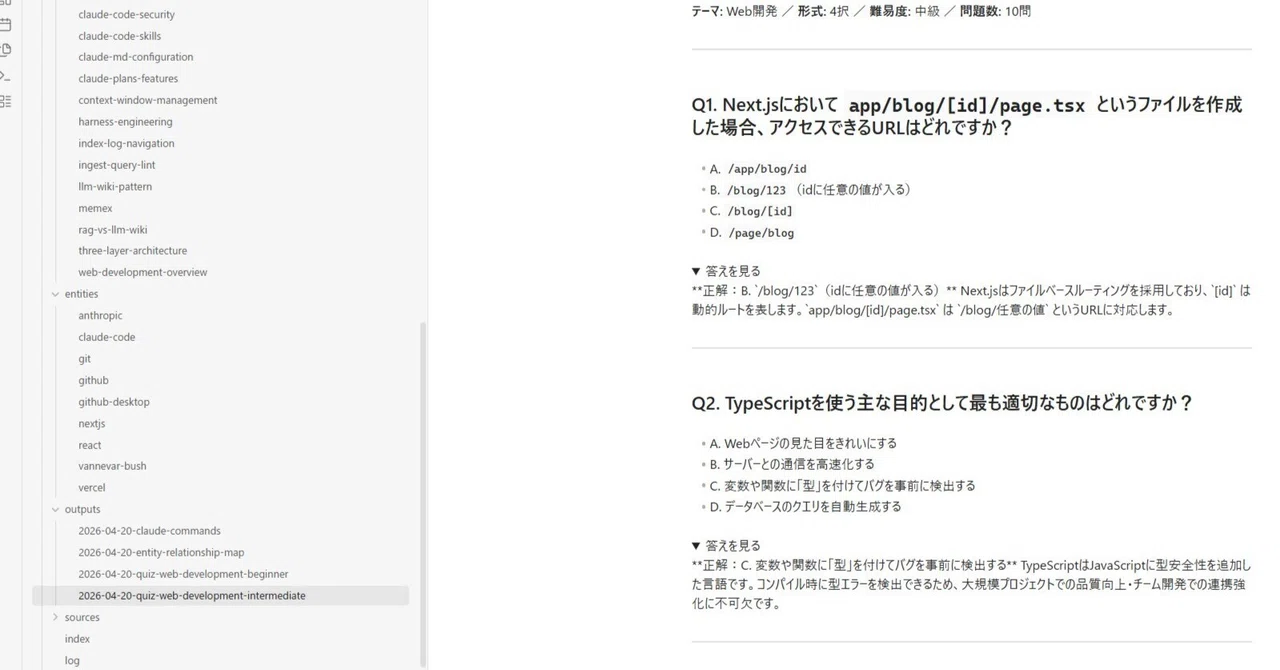
Task: Select 2026-04-20-quiz-web-development-intermediate note
Action: [220, 596]
